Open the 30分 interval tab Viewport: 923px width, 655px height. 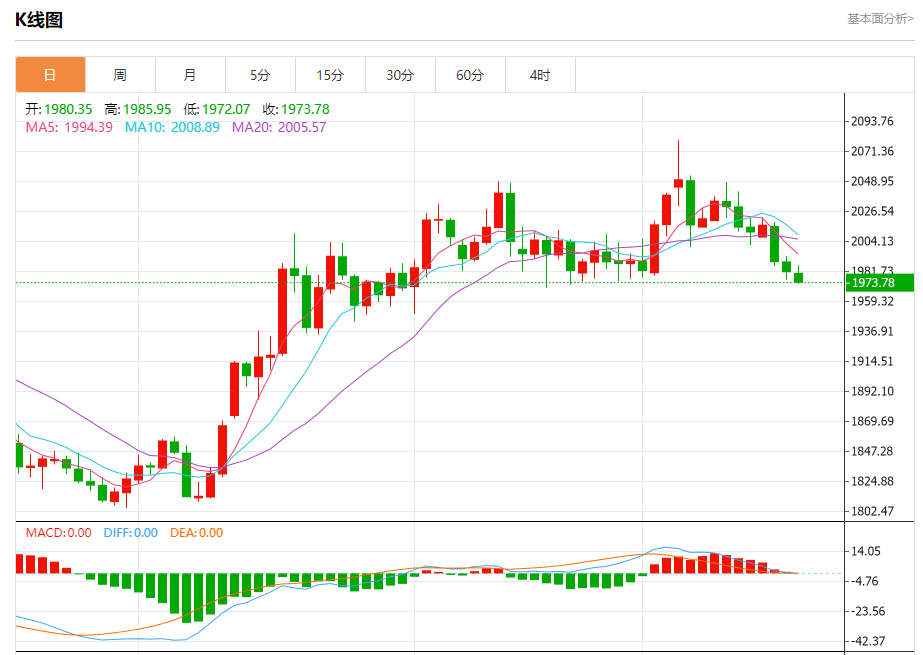[x=400, y=75]
